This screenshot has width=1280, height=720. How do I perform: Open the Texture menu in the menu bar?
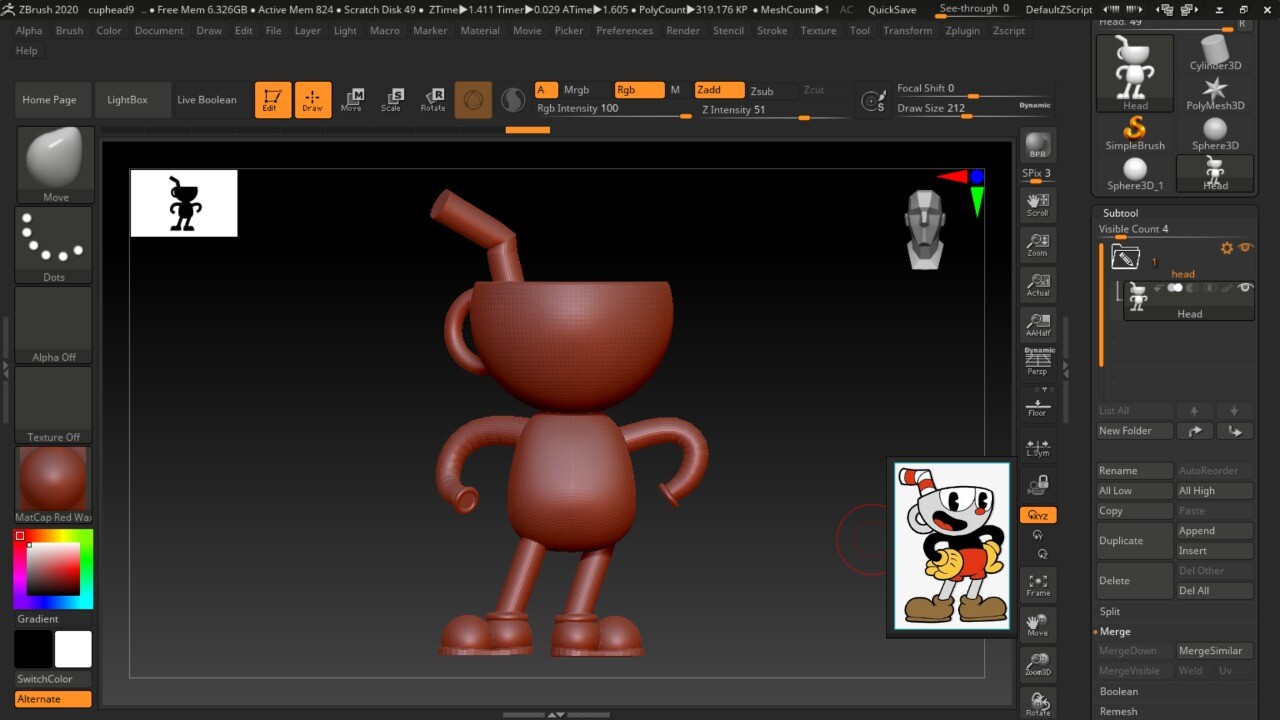click(818, 31)
